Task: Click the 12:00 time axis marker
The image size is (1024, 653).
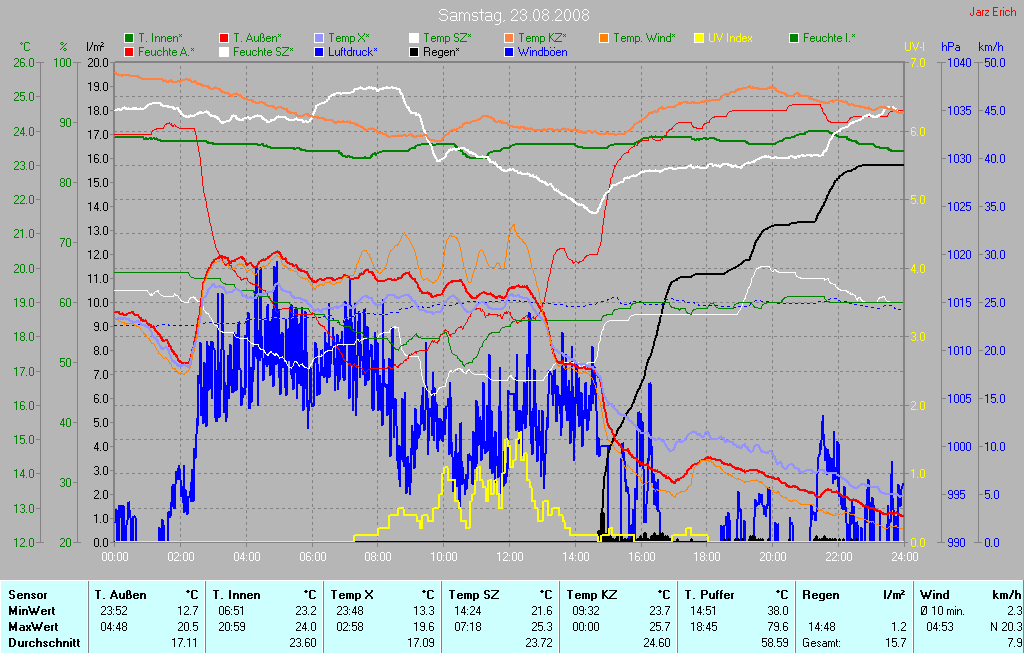Action: pyautogui.click(x=510, y=556)
